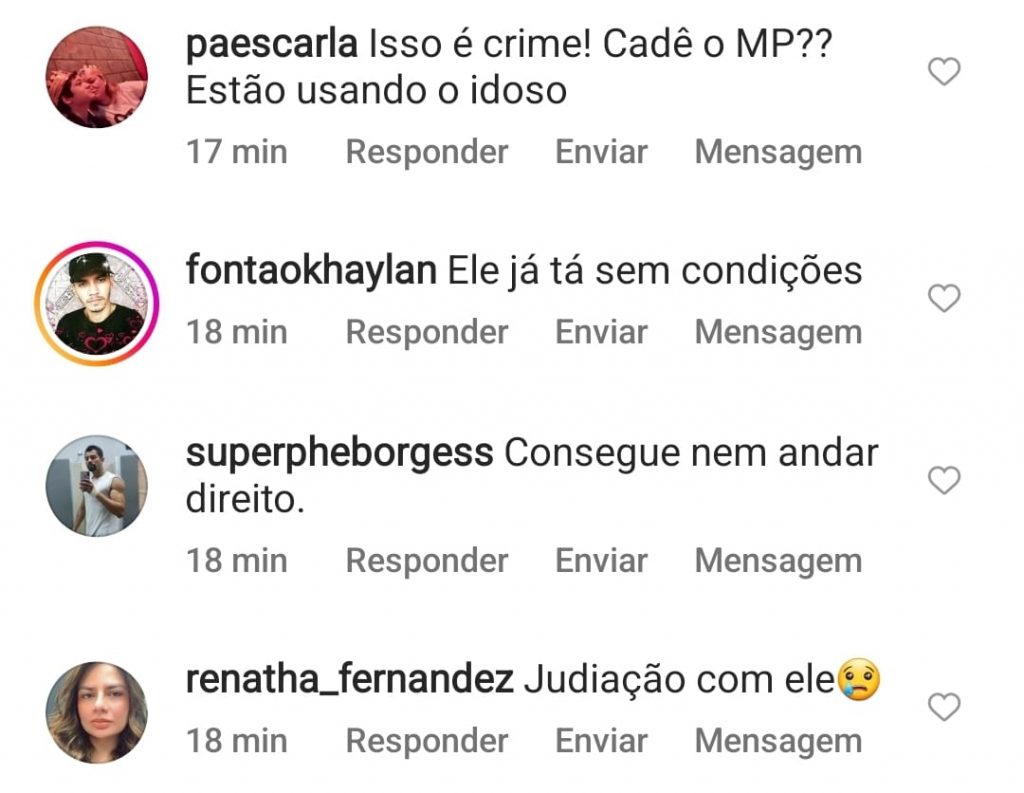The width and height of the screenshot is (1024, 793).
Task: Heart renatha_fernandez's Judiação comment
Action: point(944,707)
